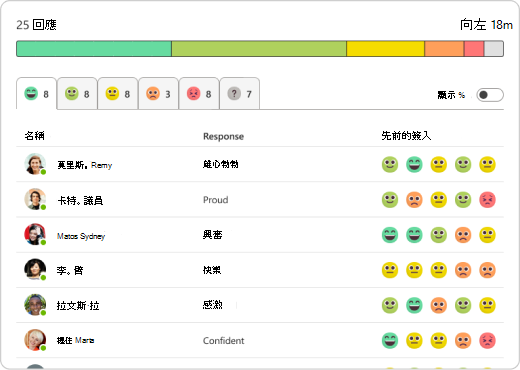Click fourth green emoji in Proud row
The image size is (520, 370).
click(x=463, y=200)
